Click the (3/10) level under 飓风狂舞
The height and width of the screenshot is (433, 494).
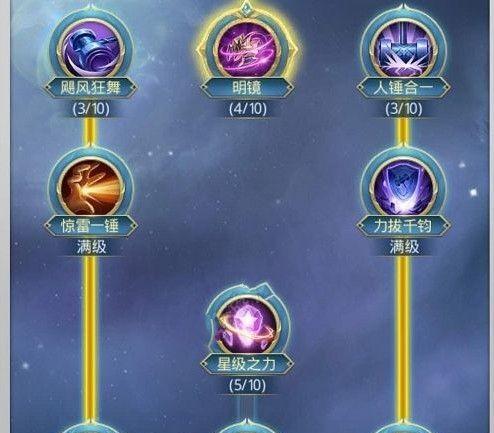point(91,109)
